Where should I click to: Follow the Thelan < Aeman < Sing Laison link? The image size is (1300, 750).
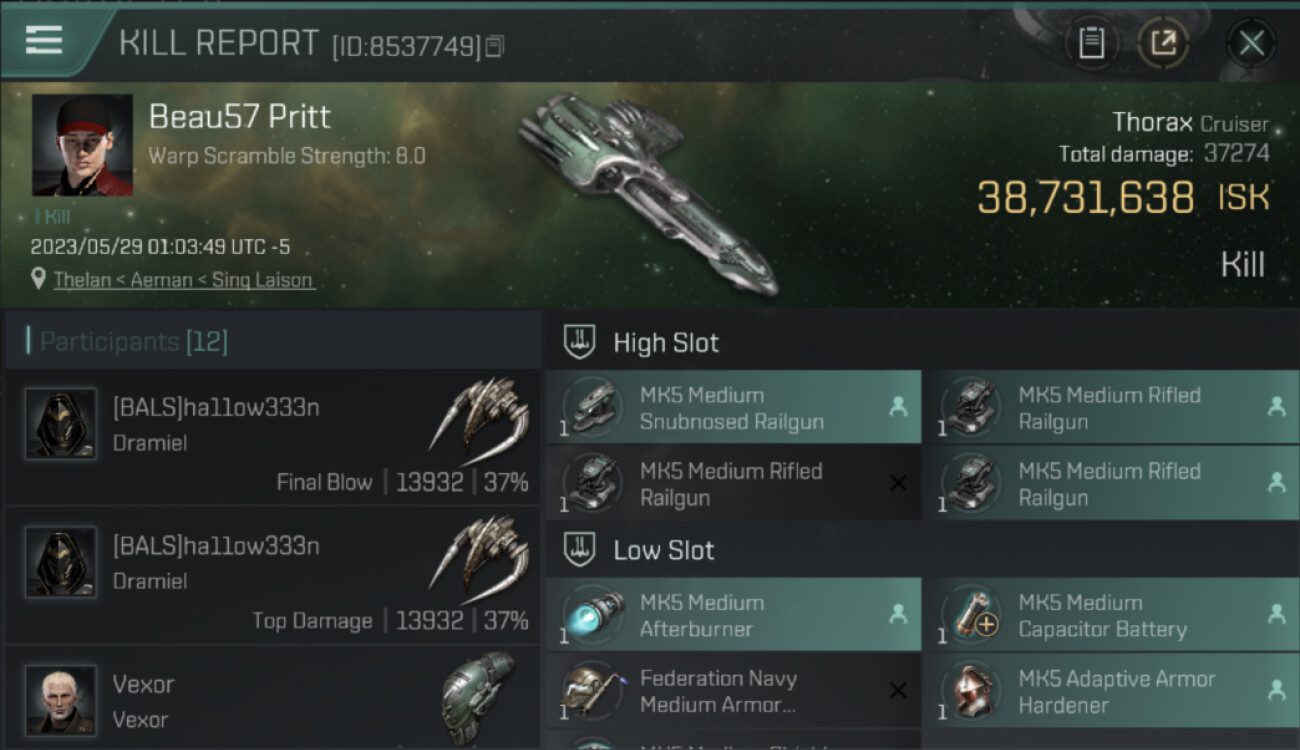click(x=183, y=280)
